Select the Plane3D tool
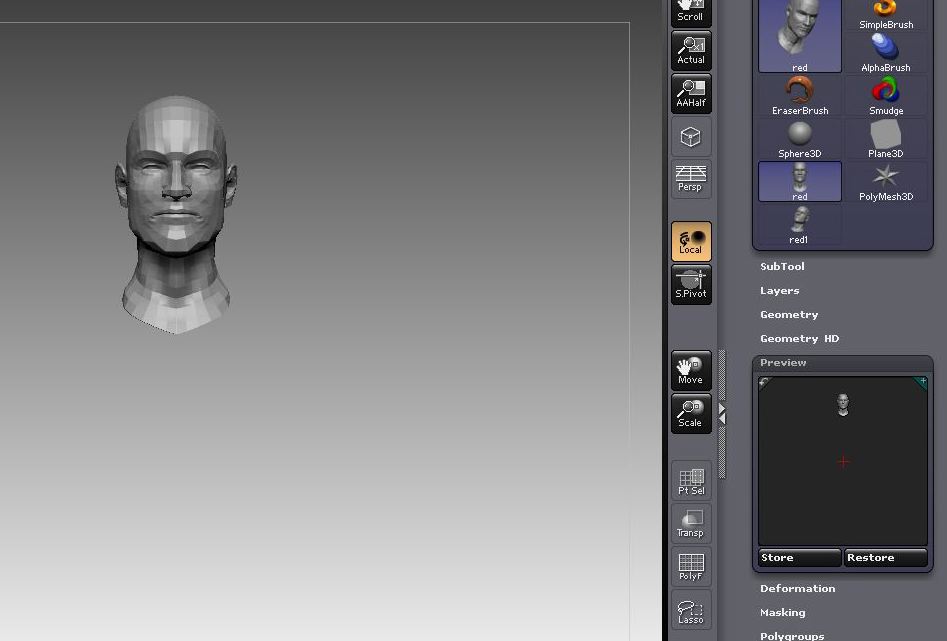 tap(886, 139)
